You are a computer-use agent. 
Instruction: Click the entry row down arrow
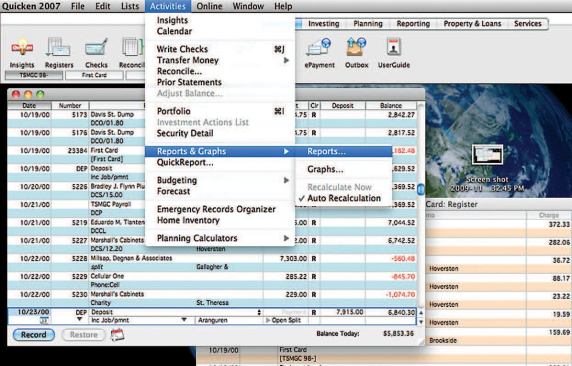click(421, 321)
